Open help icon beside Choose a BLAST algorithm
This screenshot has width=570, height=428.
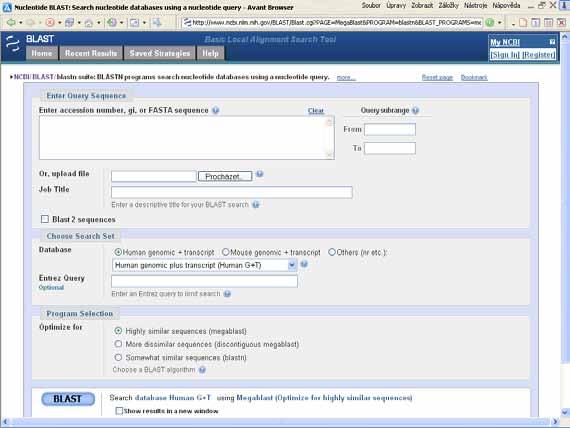[x=202, y=370]
